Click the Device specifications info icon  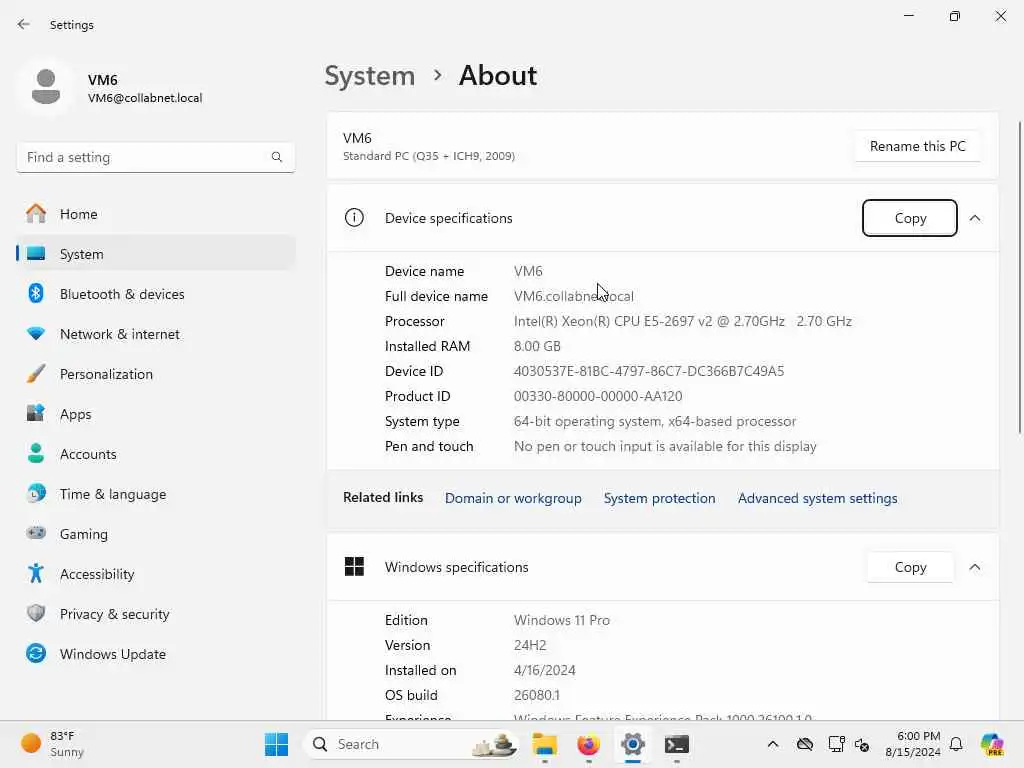pyautogui.click(x=354, y=217)
